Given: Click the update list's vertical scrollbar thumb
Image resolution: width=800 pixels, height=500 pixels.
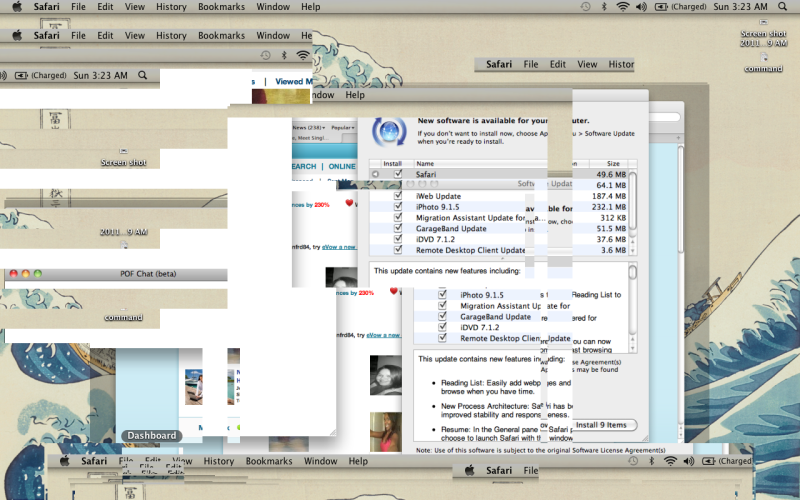Looking at the screenshot, I should click(x=633, y=201).
